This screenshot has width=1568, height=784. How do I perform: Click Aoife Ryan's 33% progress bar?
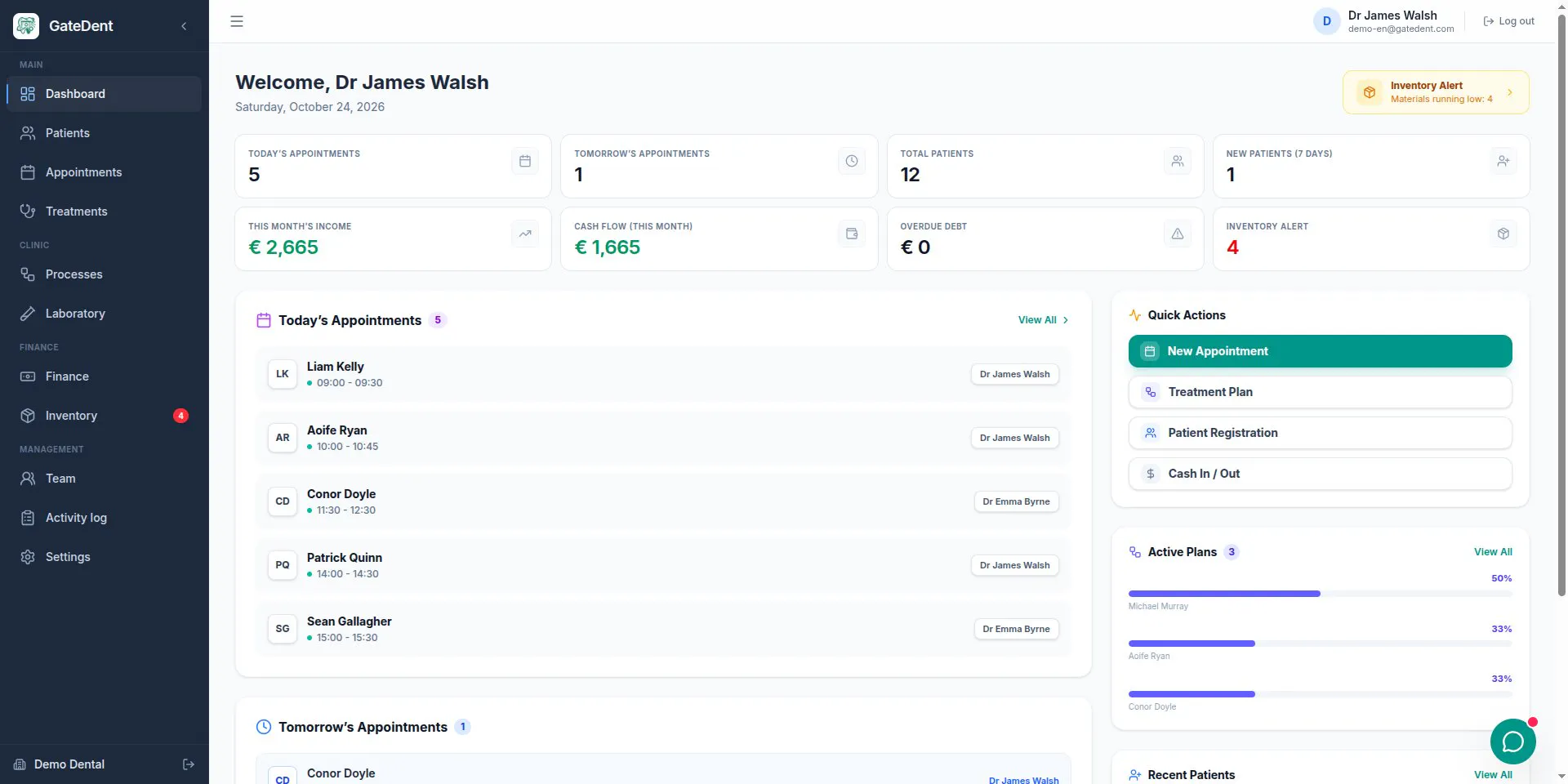click(x=1320, y=644)
